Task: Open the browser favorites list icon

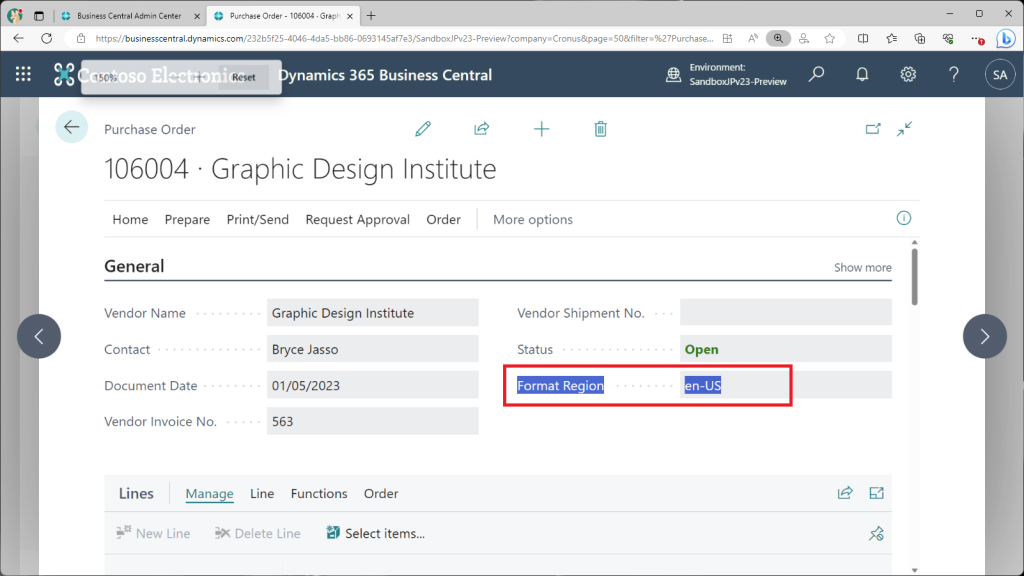Action: (891, 39)
